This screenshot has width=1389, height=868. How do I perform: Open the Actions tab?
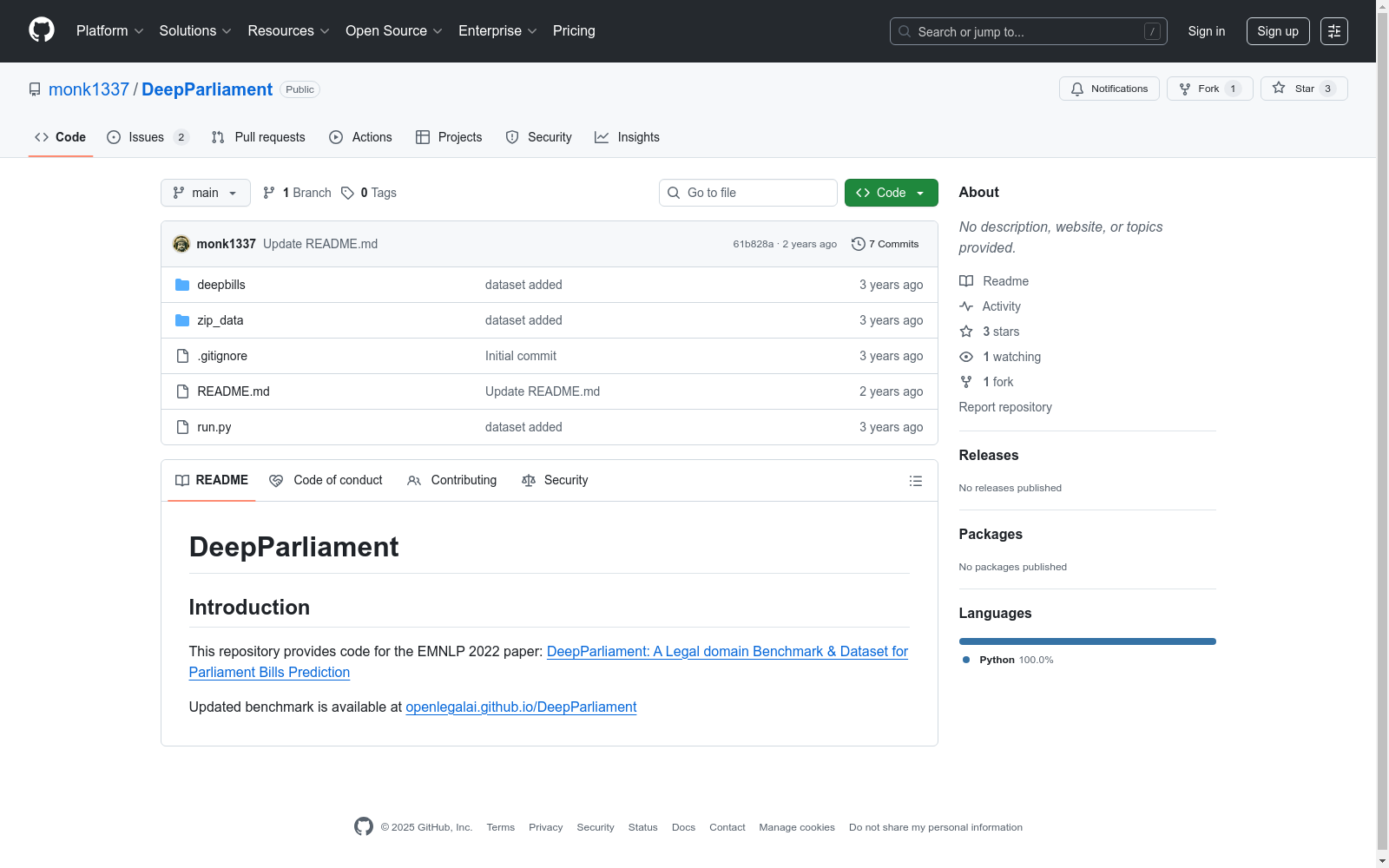click(x=361, y=137)
